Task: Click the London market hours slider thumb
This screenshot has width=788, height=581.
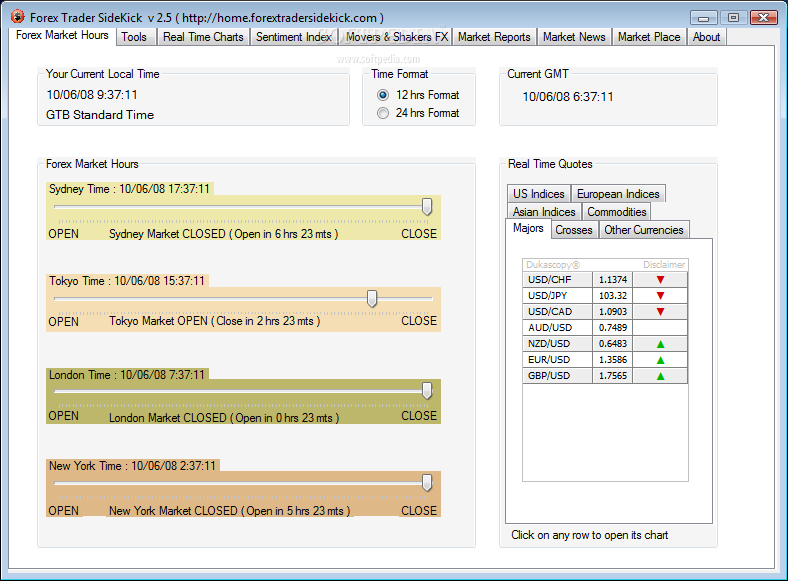Action: 427,391
